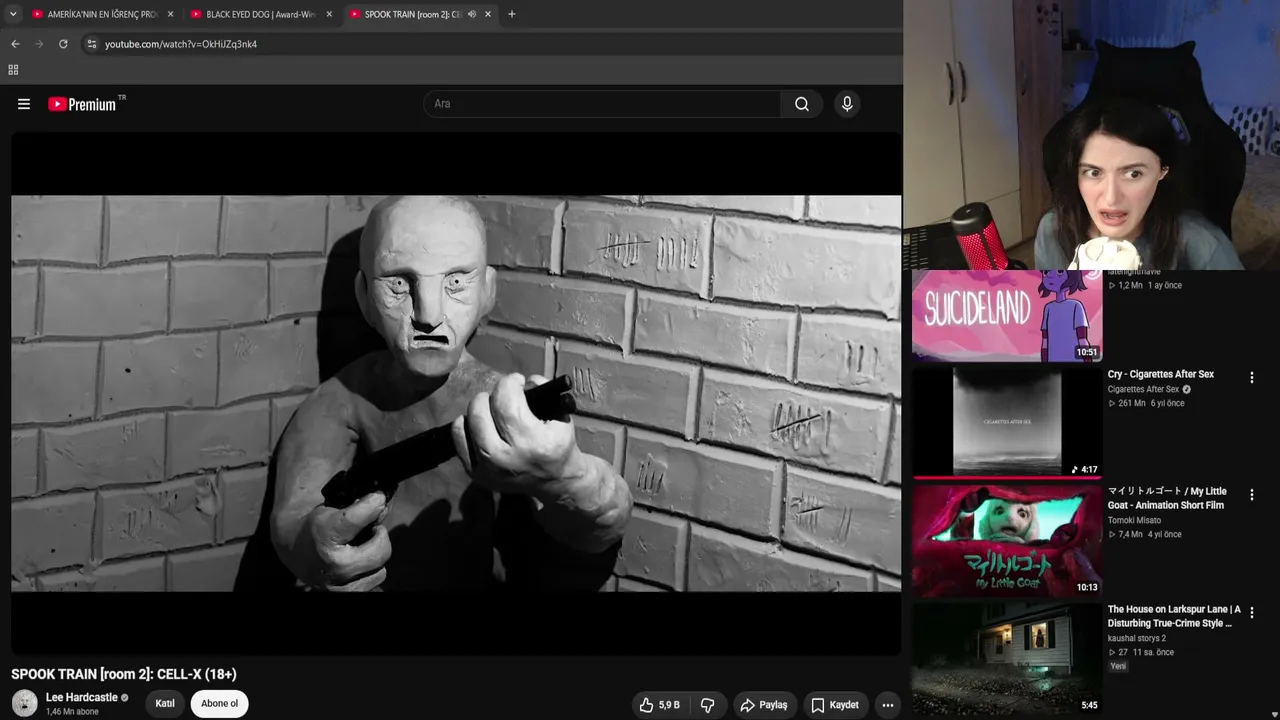Start voice search with the microphone

[x=847, y=104]
